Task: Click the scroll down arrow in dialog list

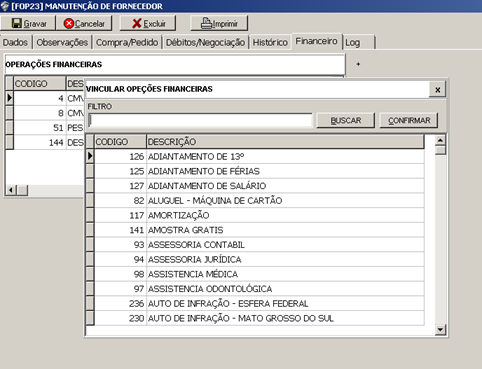Action: (440, 330)
